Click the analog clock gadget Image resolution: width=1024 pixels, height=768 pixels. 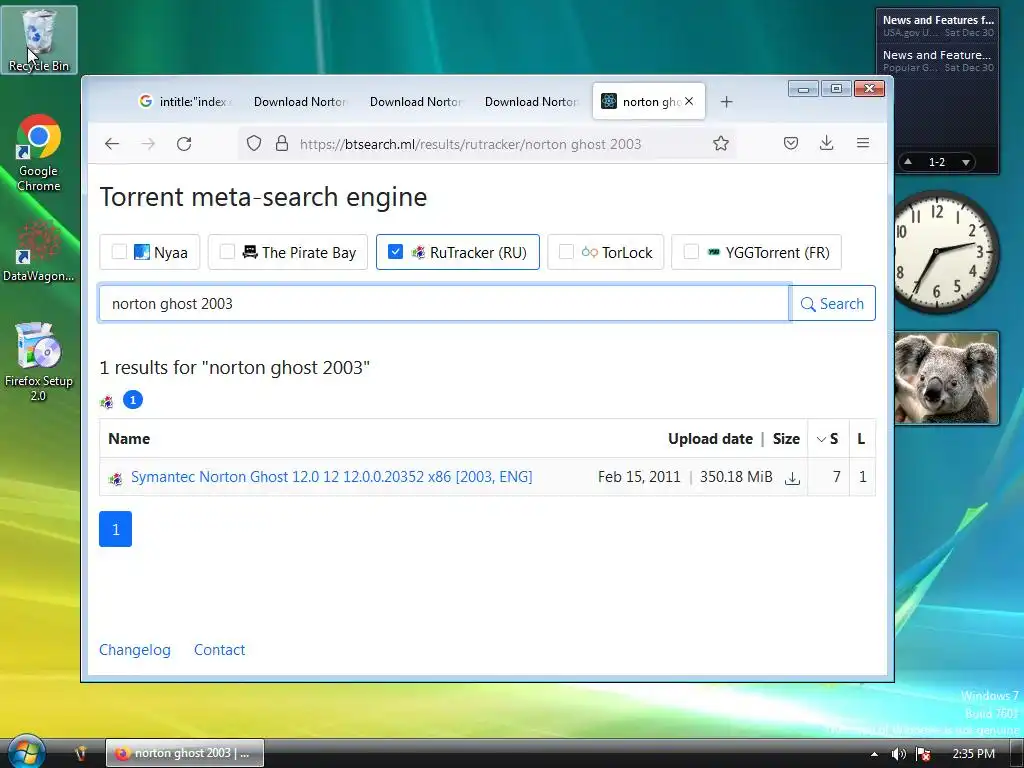click(x=946, y=251)
